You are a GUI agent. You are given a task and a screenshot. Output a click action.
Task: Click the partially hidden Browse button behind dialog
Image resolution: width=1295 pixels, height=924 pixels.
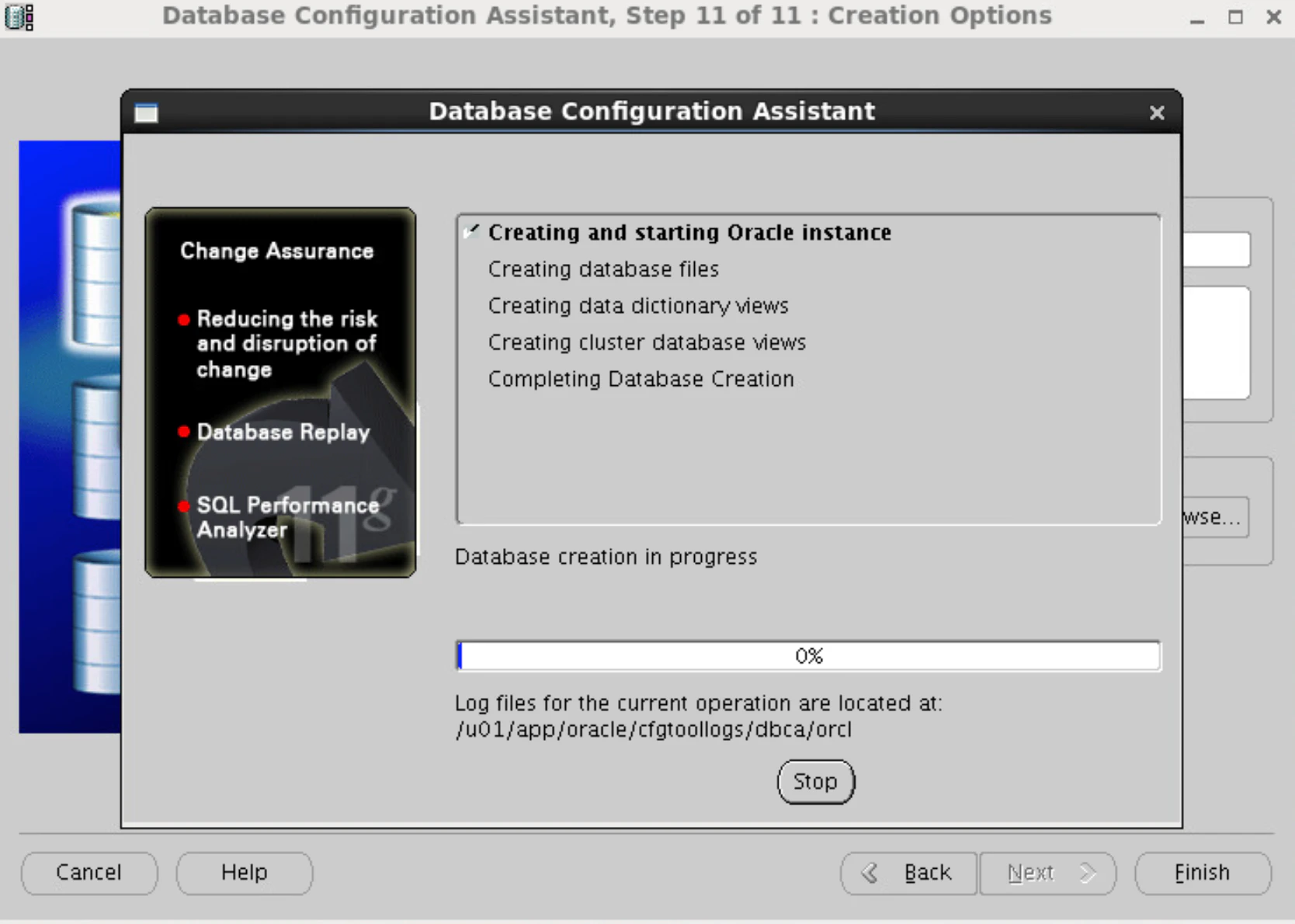point(1216,517)
